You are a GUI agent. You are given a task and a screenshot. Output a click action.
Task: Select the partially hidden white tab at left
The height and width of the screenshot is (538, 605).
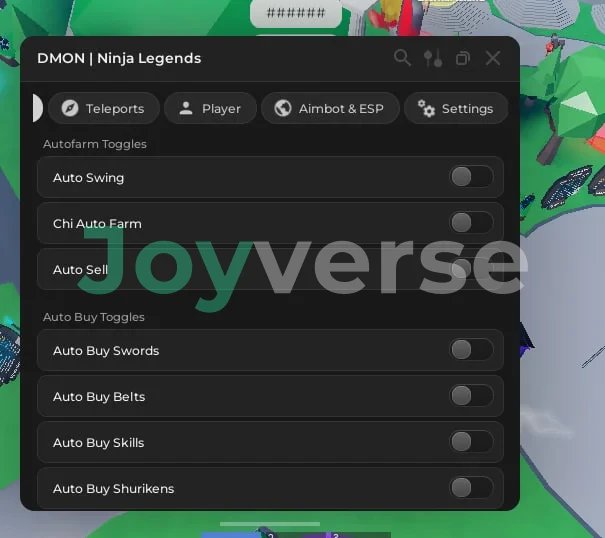[x=37, y=109]
